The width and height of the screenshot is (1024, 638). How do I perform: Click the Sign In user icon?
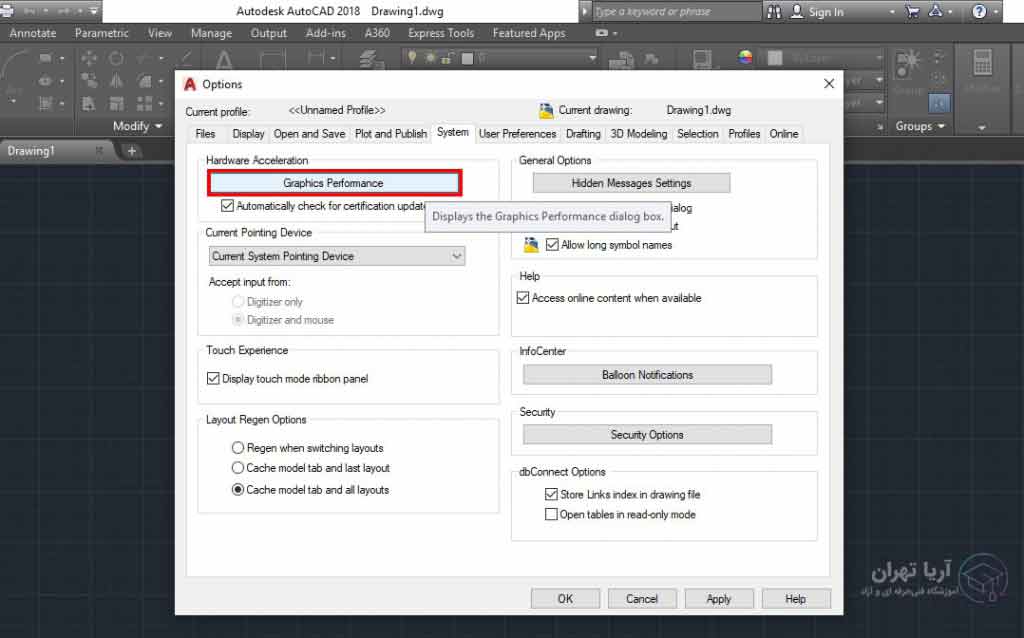pyautogui.click(x=798, y=12)
